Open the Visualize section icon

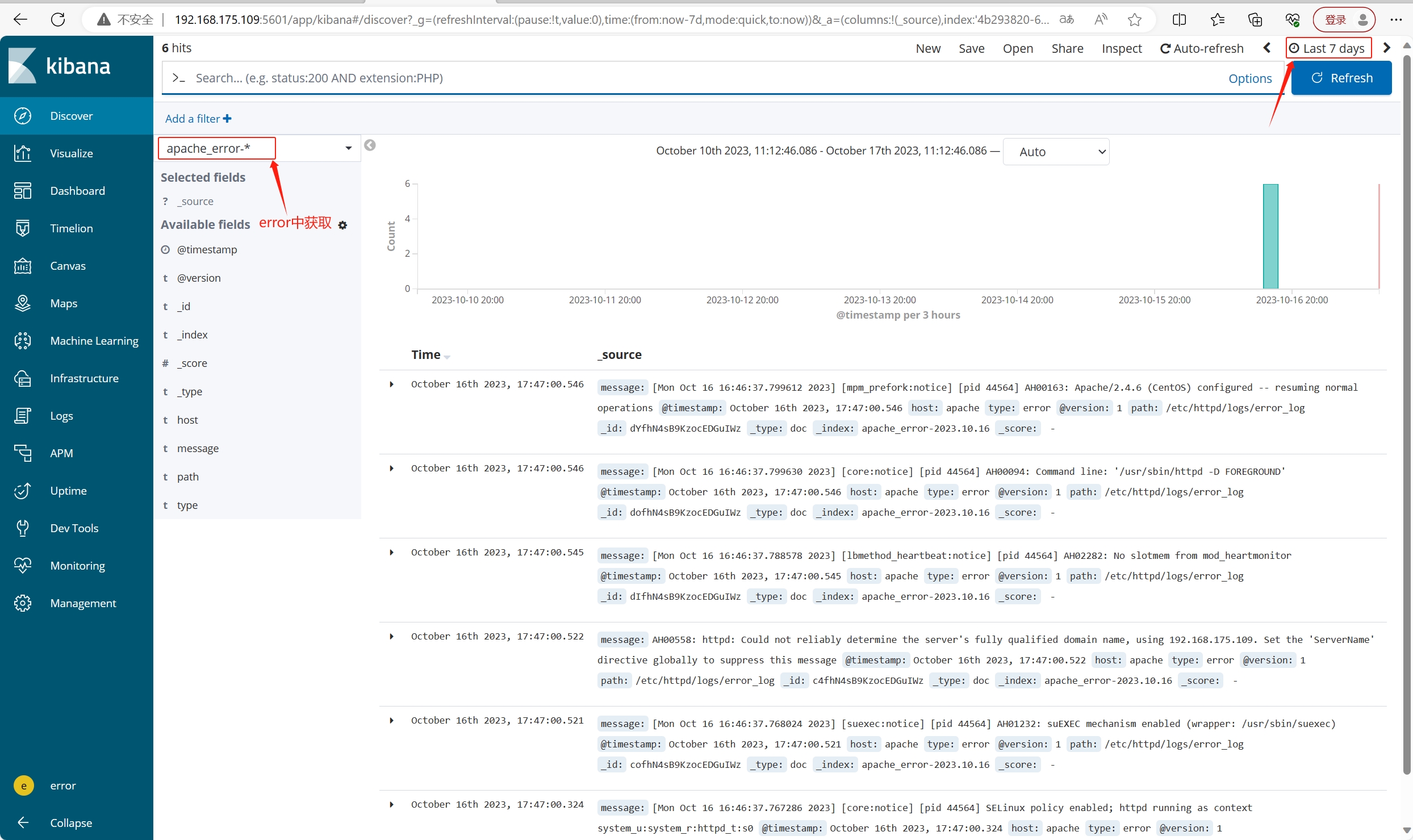(23, 153)
